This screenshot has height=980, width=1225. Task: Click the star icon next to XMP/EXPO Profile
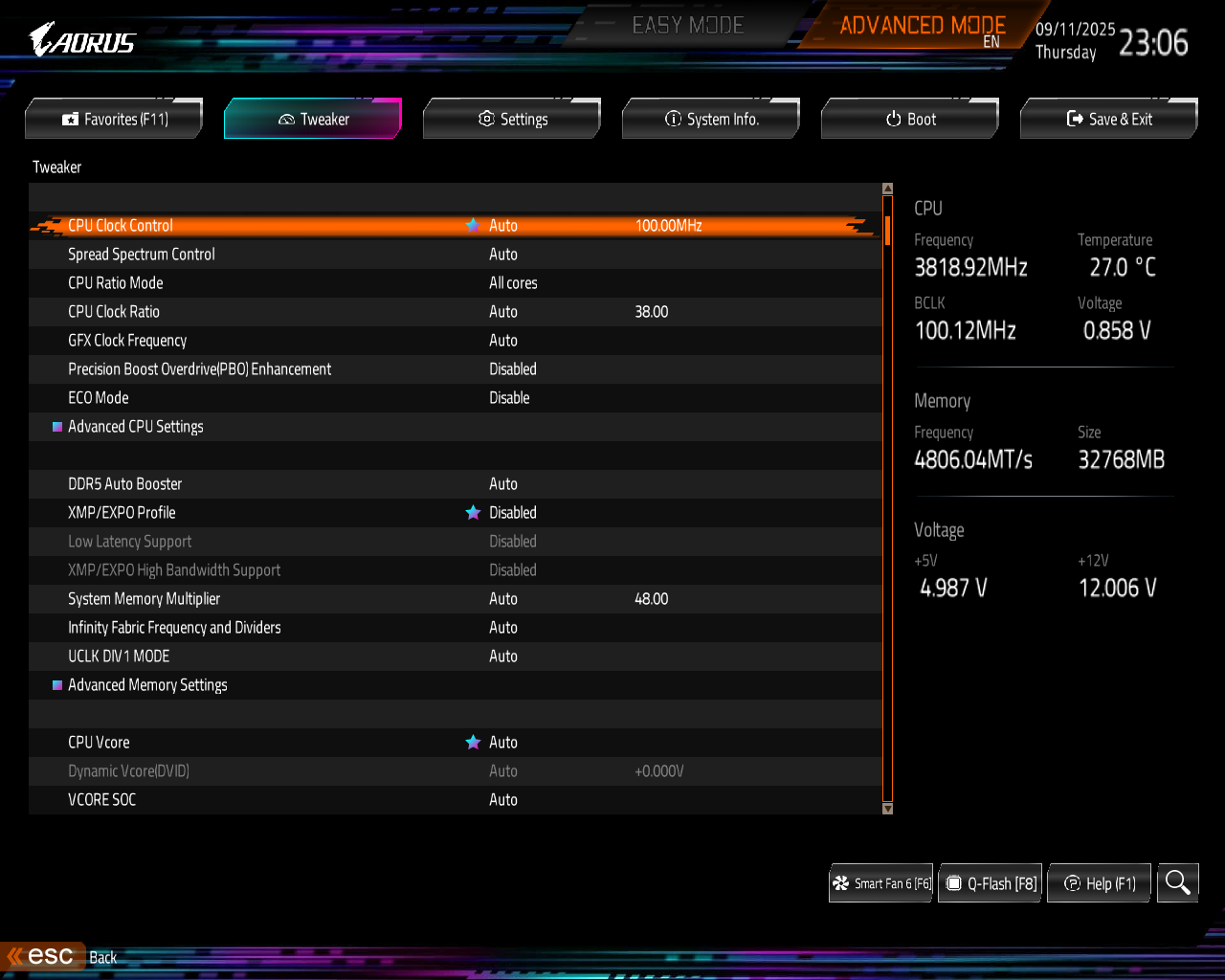click(x=473, y=513)
